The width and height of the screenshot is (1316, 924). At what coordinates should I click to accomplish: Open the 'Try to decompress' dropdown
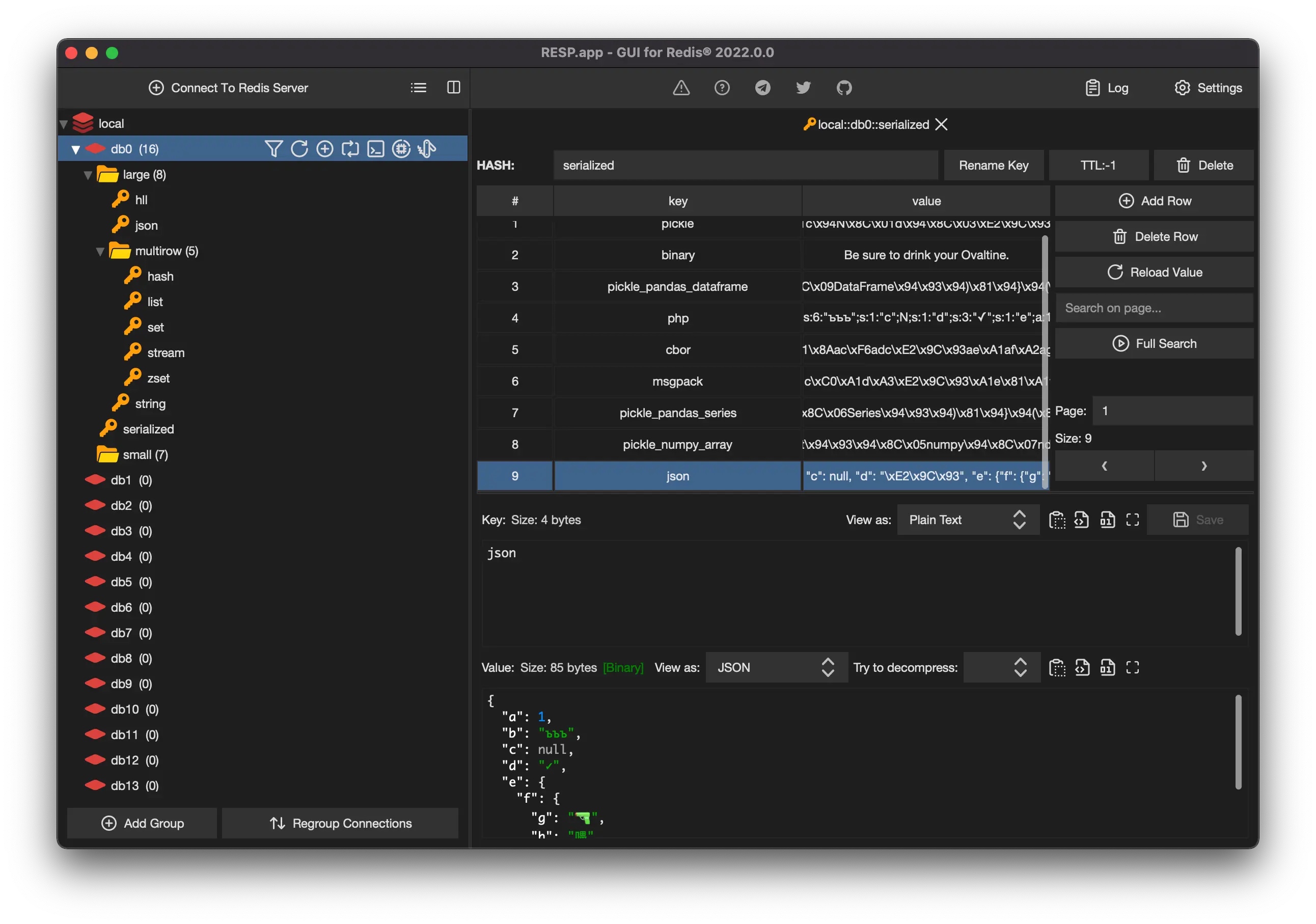1001,668
